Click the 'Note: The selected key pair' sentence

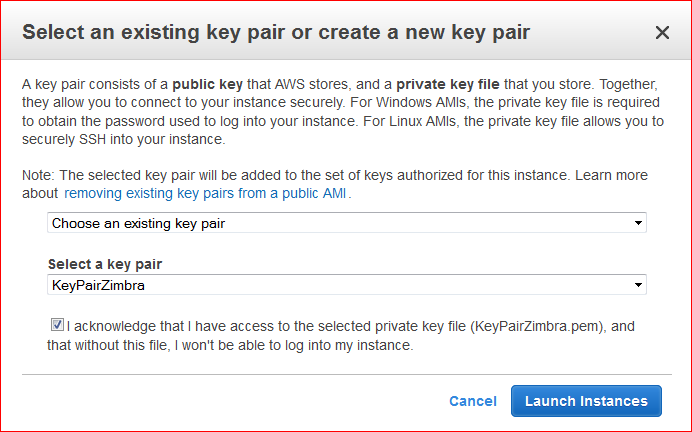tap(297, 175)
